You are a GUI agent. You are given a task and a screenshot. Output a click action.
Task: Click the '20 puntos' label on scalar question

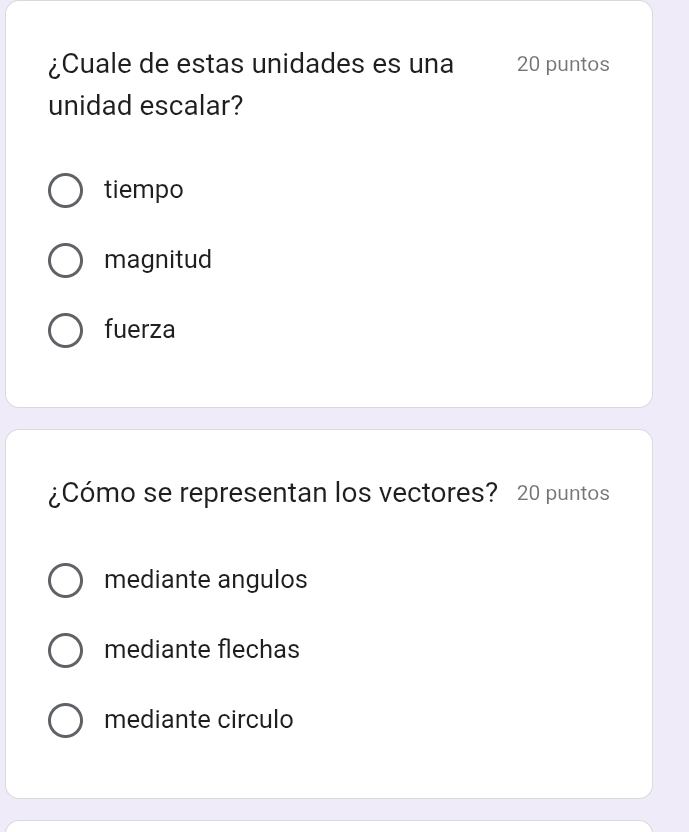coord(564,64)
